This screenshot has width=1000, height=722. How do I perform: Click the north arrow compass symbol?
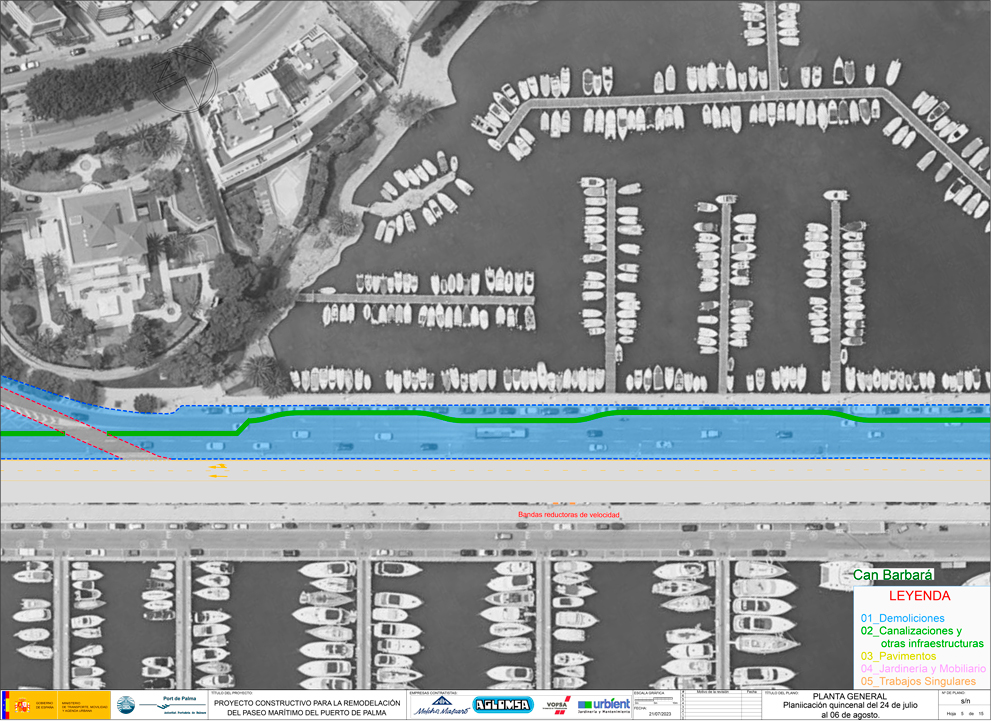coord(186,79)
